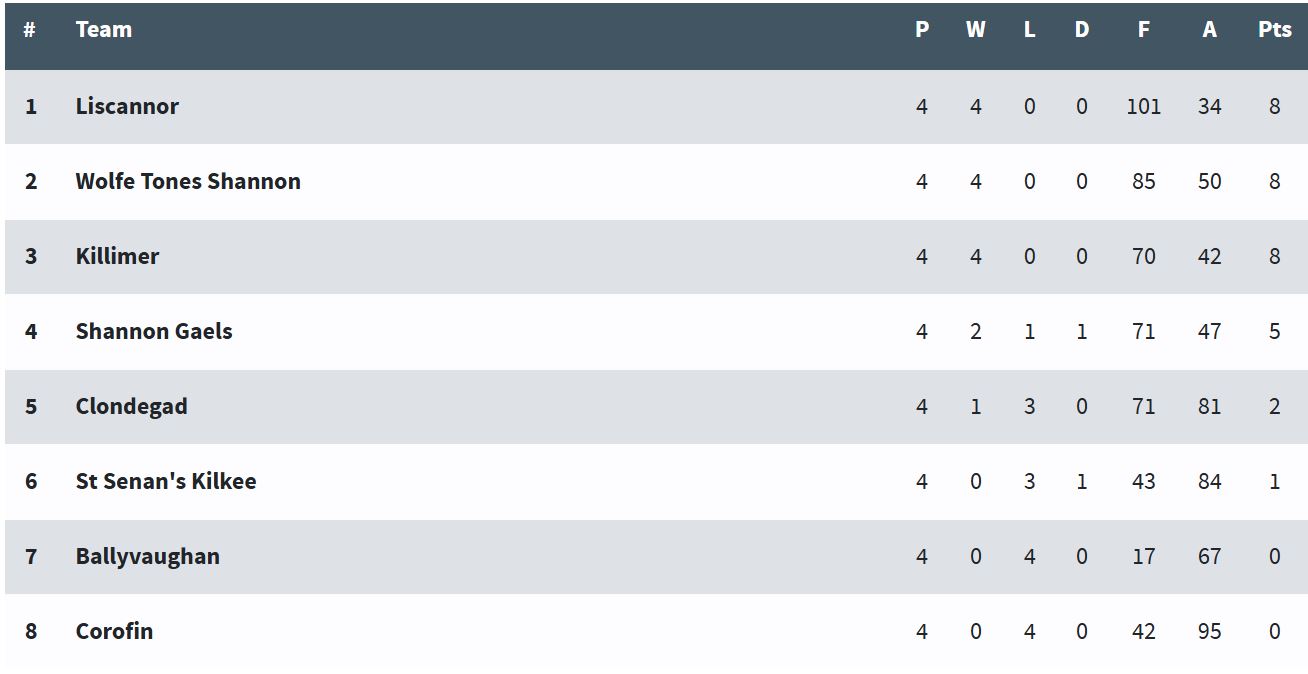Select Shannon Gaels' 5 points total

(x=1274, y=331)
